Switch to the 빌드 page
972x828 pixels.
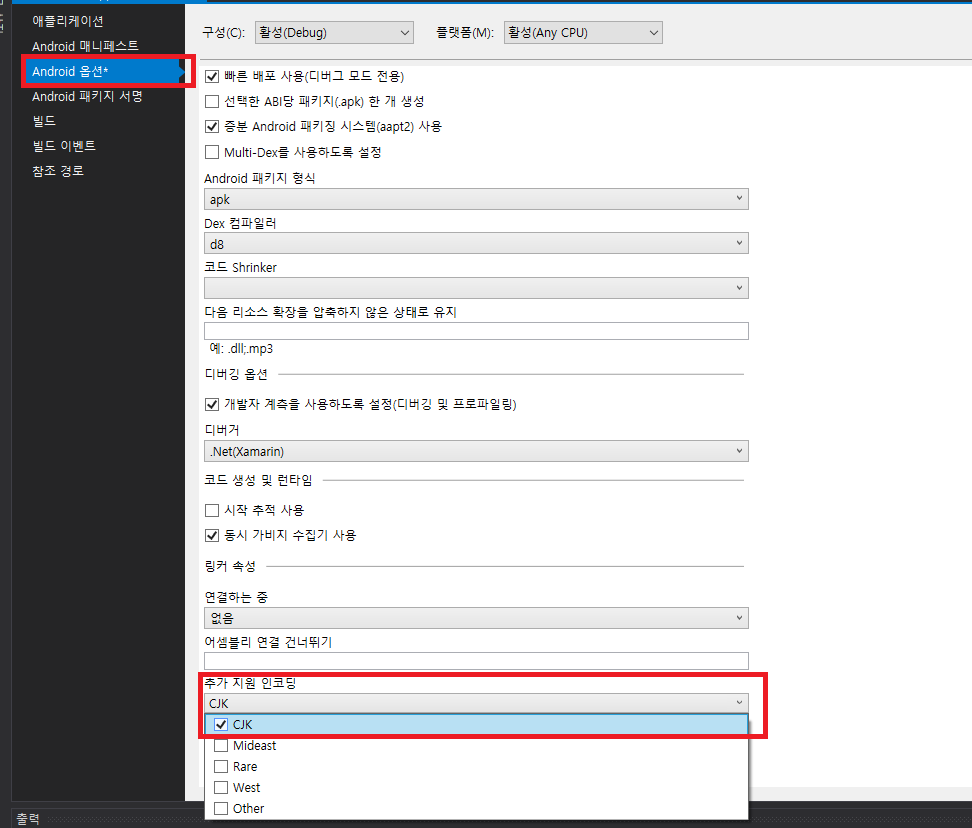point(44,121)
